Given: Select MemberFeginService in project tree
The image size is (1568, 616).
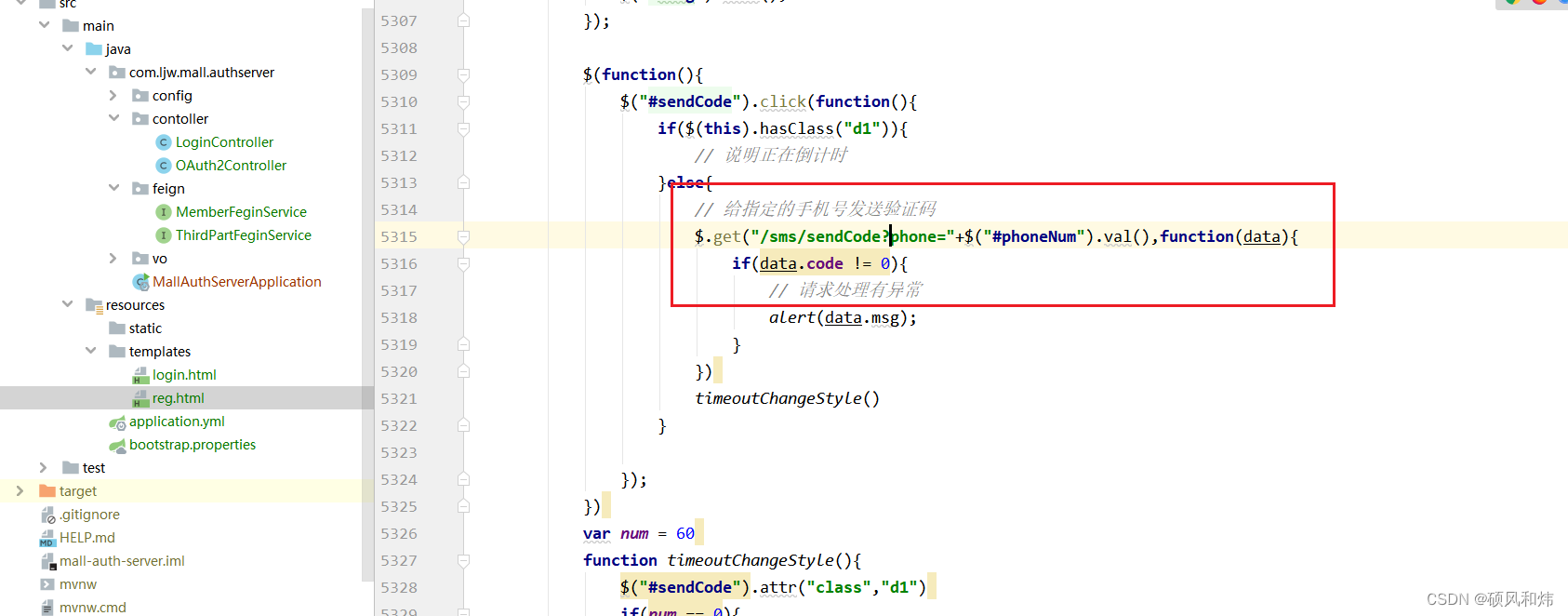Looking at the screenshot, I should click(x=241, y=211).
